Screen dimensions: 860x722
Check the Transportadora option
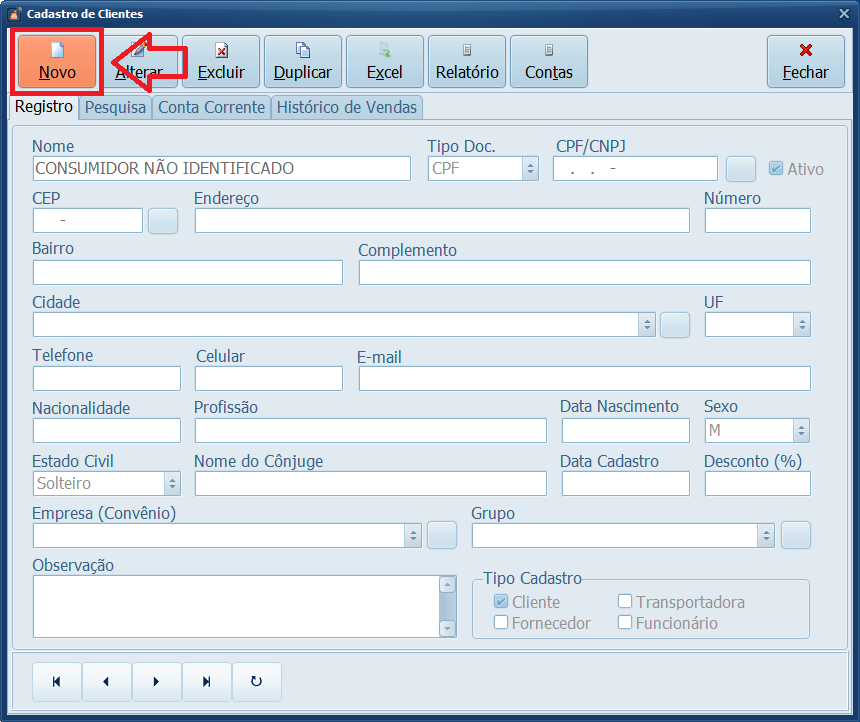point(625,602)
